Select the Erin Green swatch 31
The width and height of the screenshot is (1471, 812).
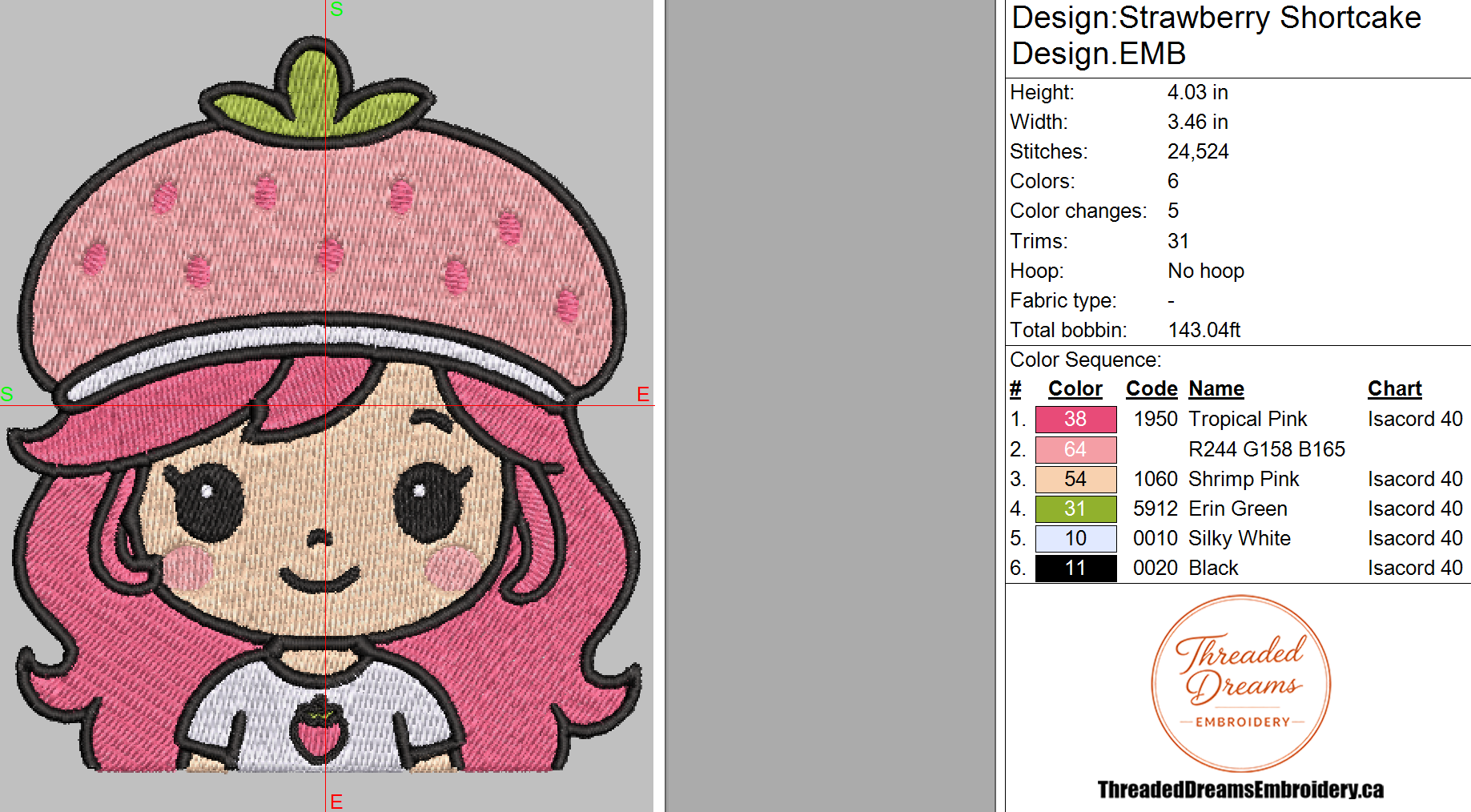pyautogui.click(x=1075, y=509)
